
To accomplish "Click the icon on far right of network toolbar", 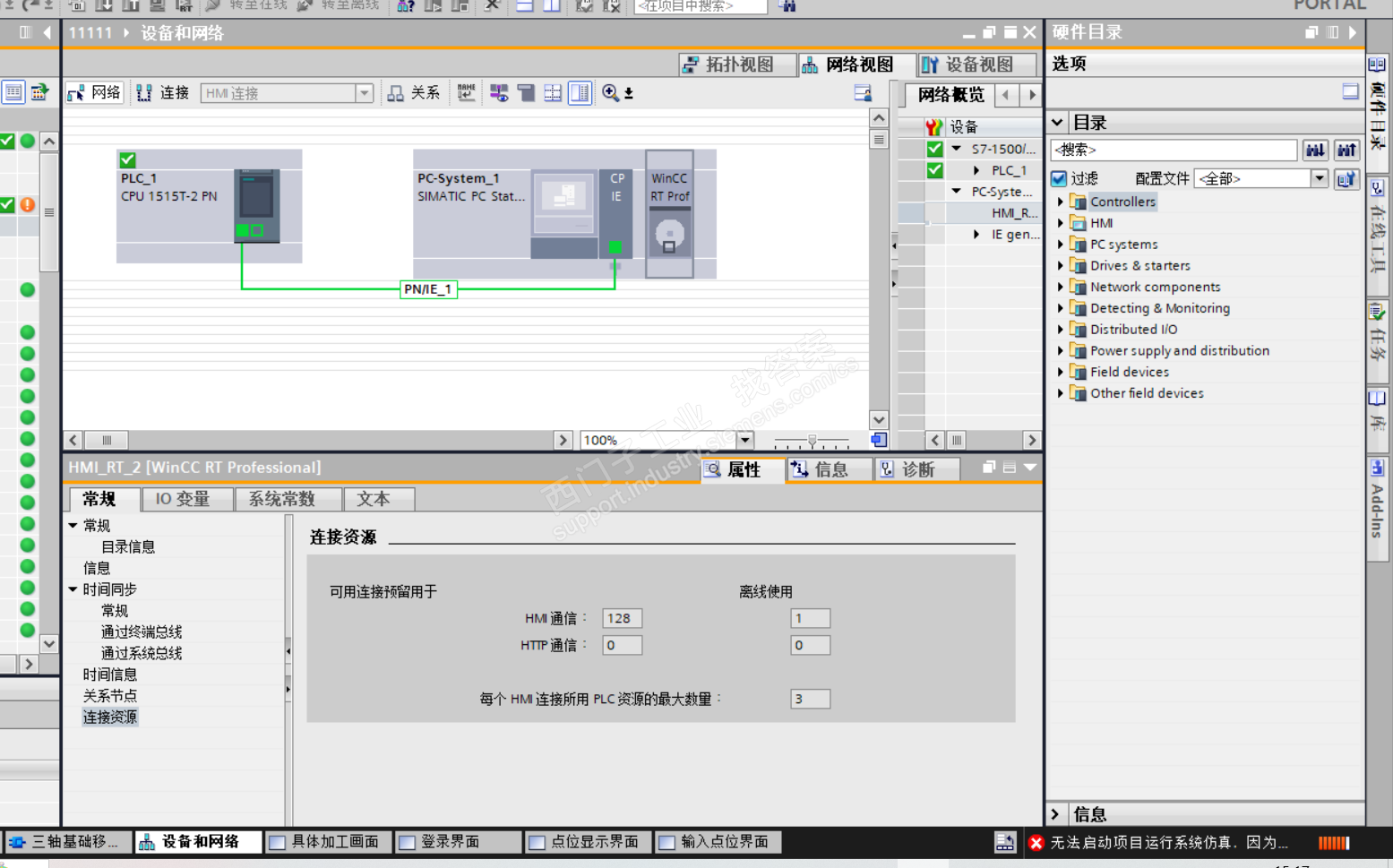I will (x=863, y=92).
